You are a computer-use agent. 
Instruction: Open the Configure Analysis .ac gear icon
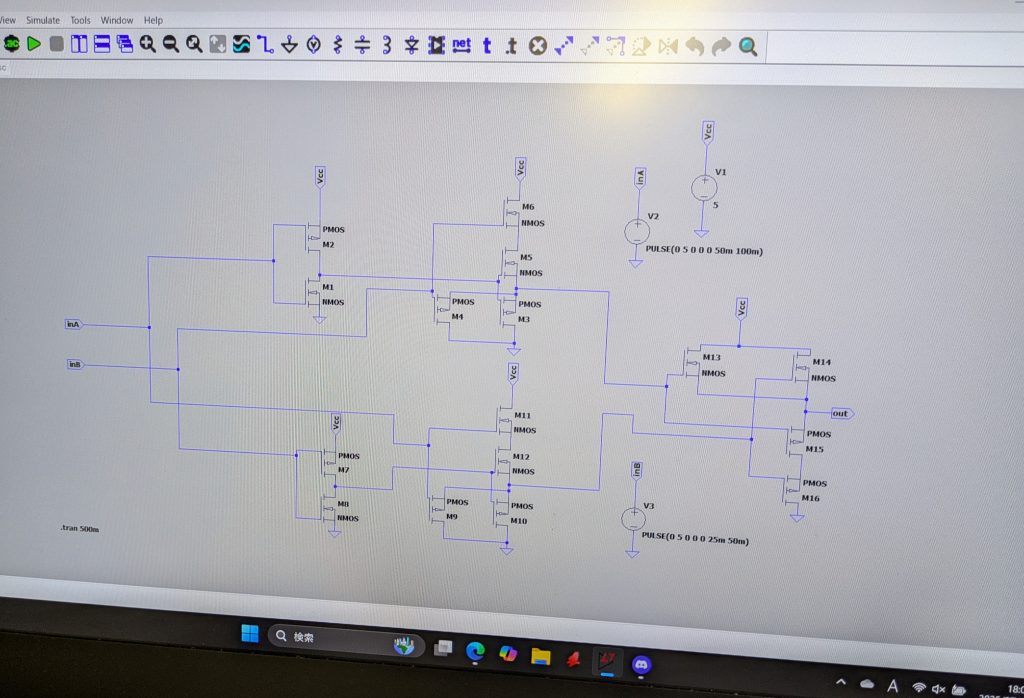(11, 44)
